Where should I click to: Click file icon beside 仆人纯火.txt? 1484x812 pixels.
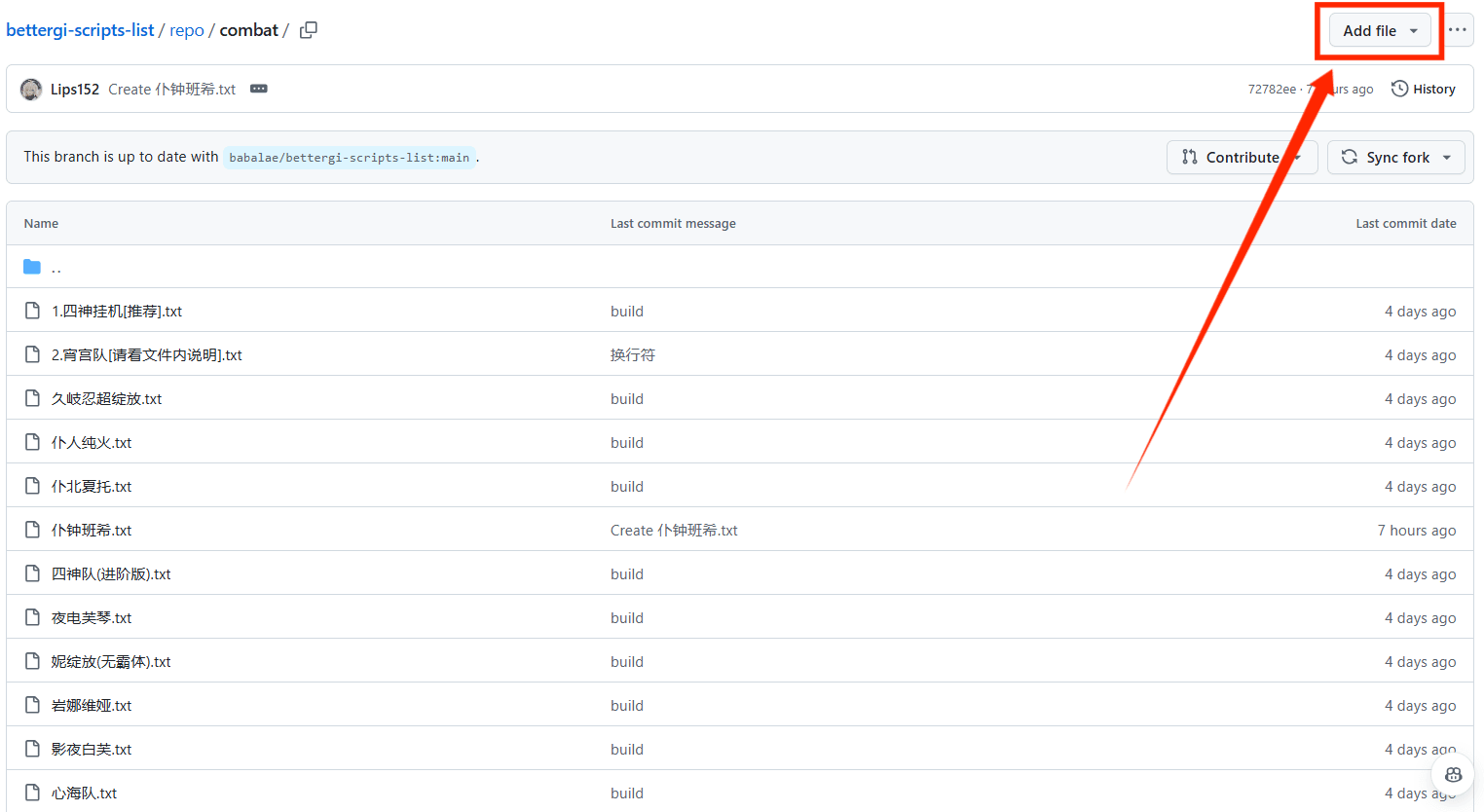click(32, 442)
